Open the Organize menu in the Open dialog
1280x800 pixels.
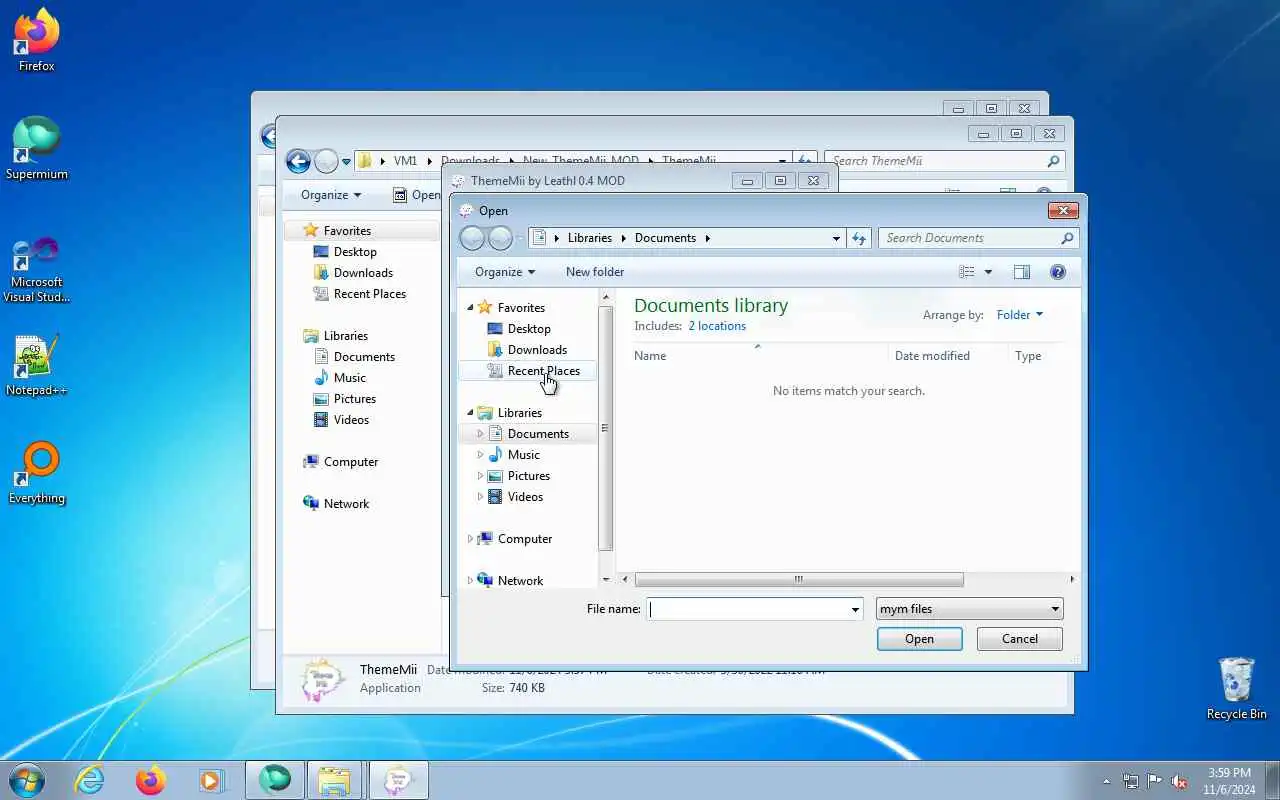505,272
